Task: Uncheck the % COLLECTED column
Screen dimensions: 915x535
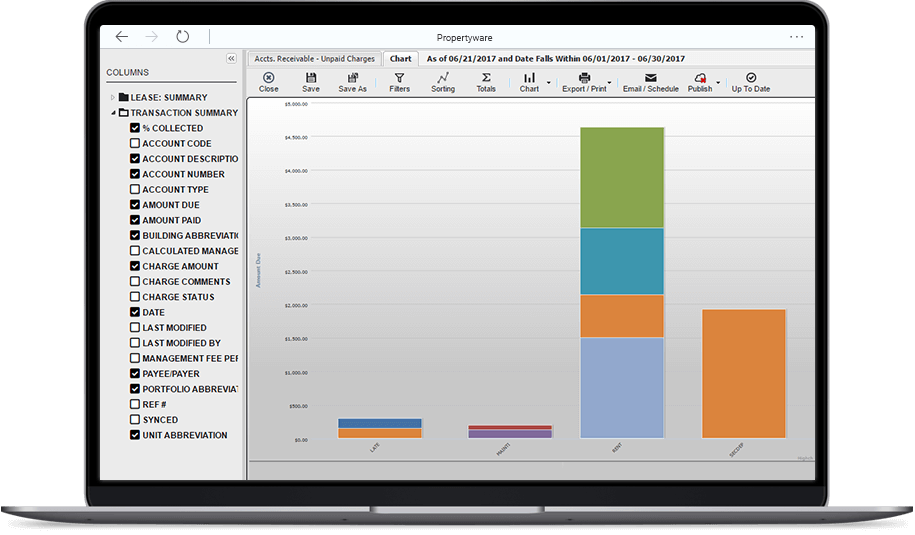Action: click(135, 128)
